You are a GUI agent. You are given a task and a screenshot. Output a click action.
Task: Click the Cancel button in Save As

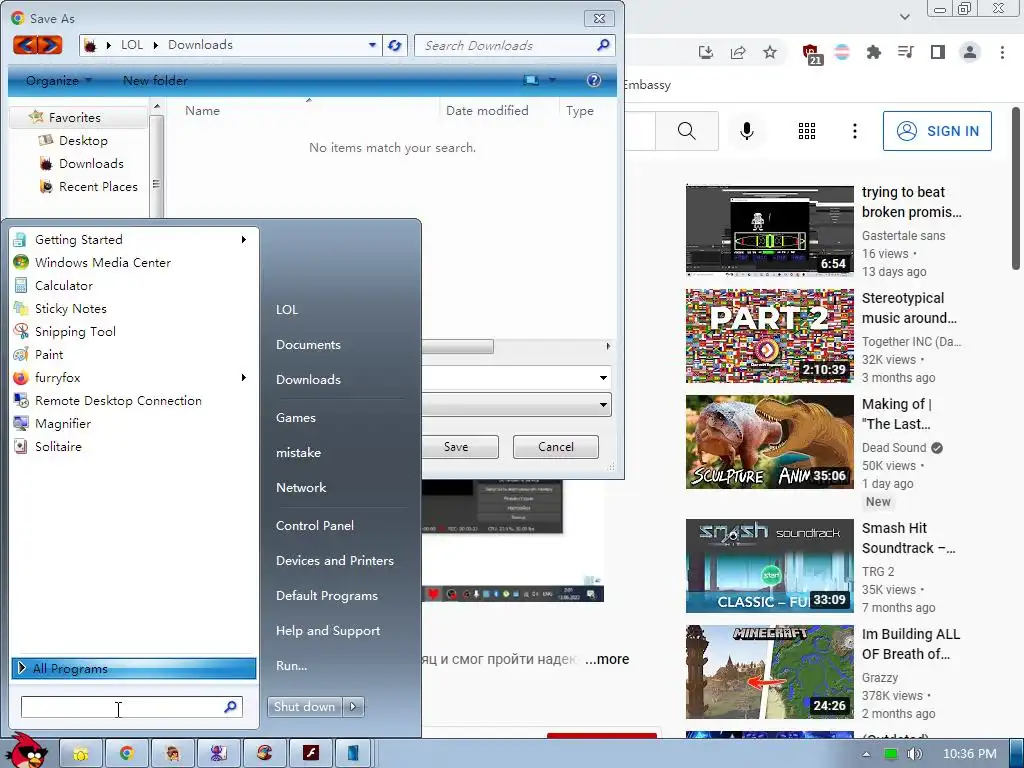point(556,447)
